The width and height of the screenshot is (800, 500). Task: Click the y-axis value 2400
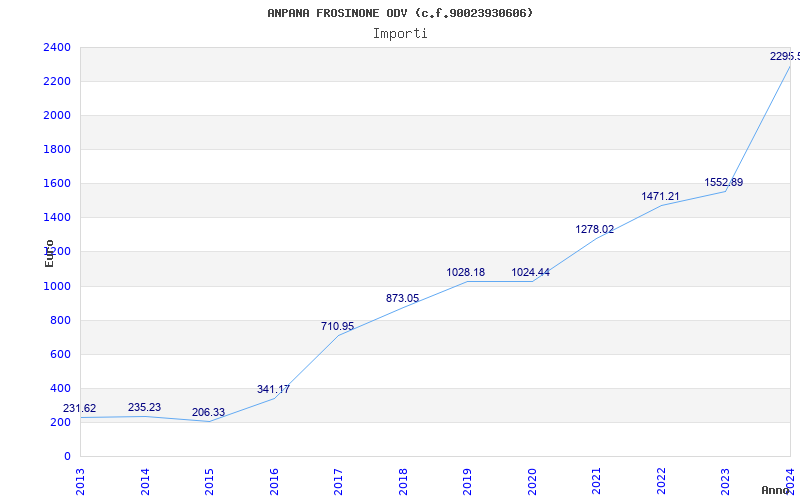pyautogui.click(x=57, y=47)
